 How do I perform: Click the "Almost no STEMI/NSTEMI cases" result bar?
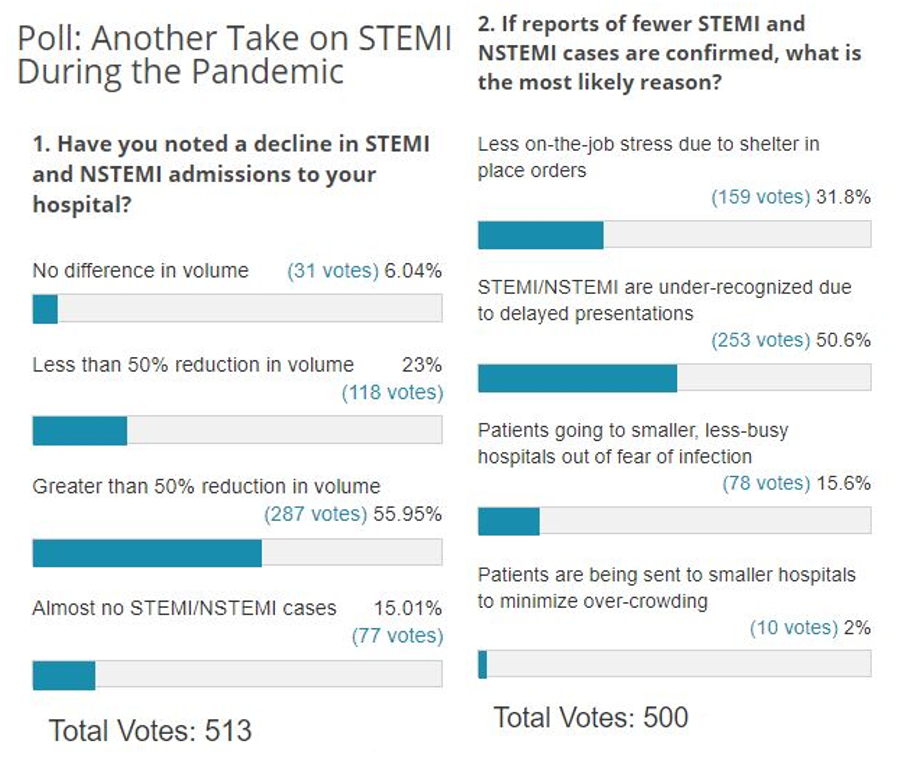coord(237,675)
